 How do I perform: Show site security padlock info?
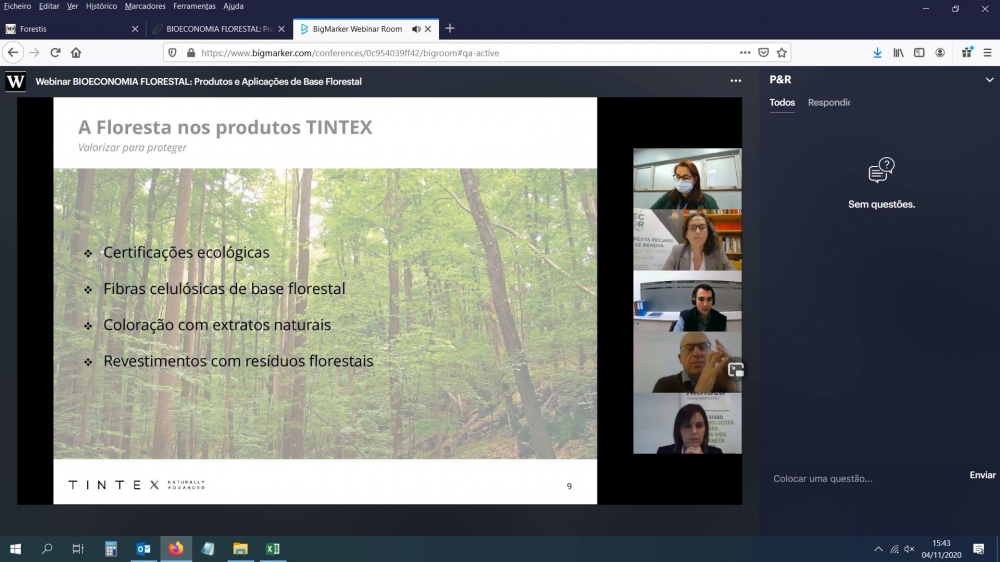(191, 53)
